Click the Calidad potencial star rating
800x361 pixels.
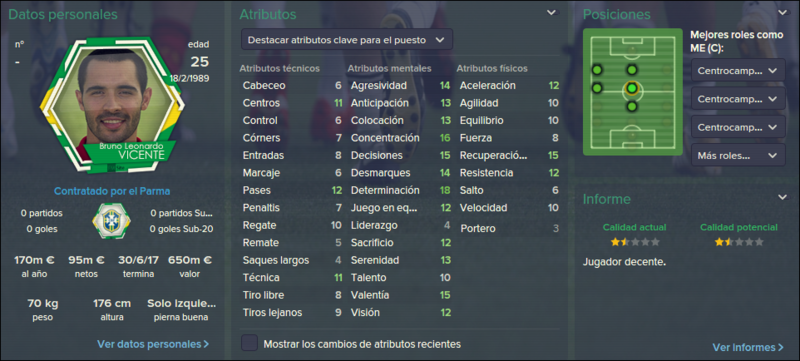[x=739, y=242]
